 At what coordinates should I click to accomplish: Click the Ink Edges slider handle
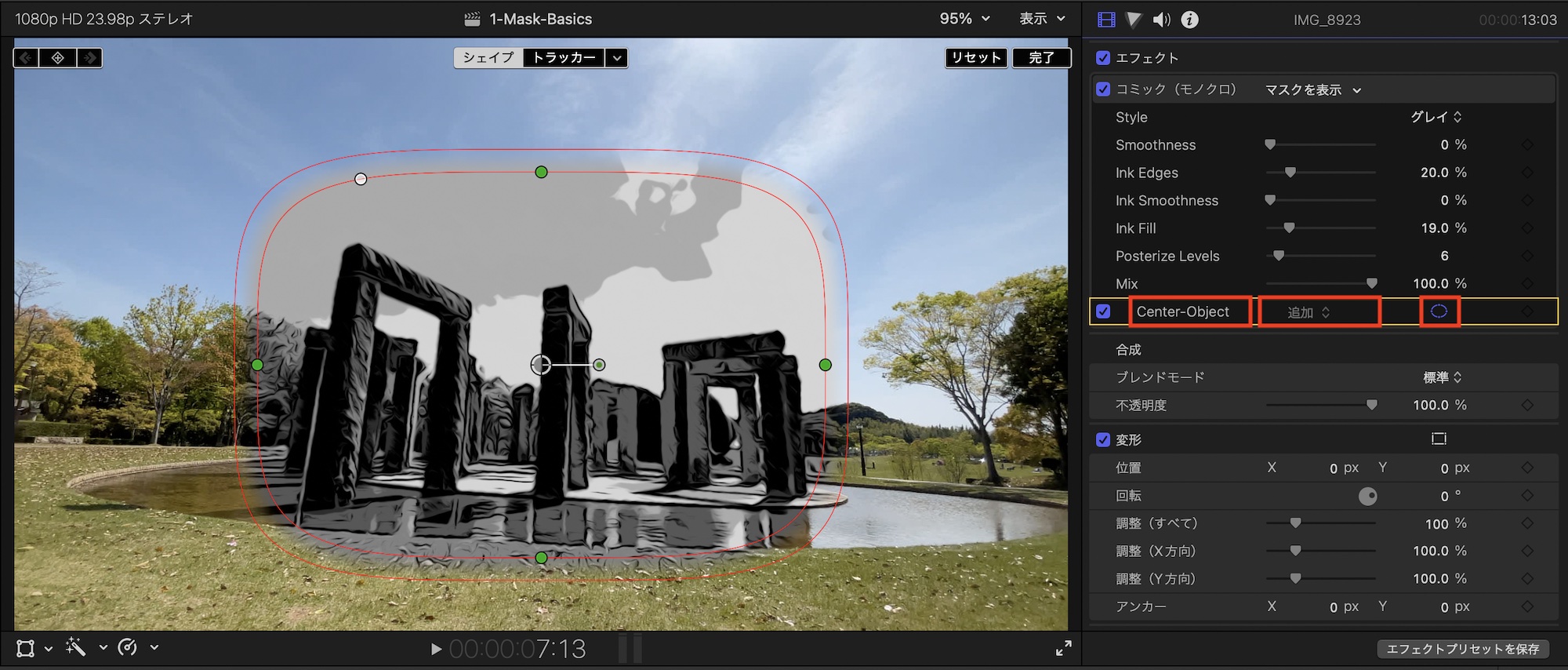(1290, 173)
